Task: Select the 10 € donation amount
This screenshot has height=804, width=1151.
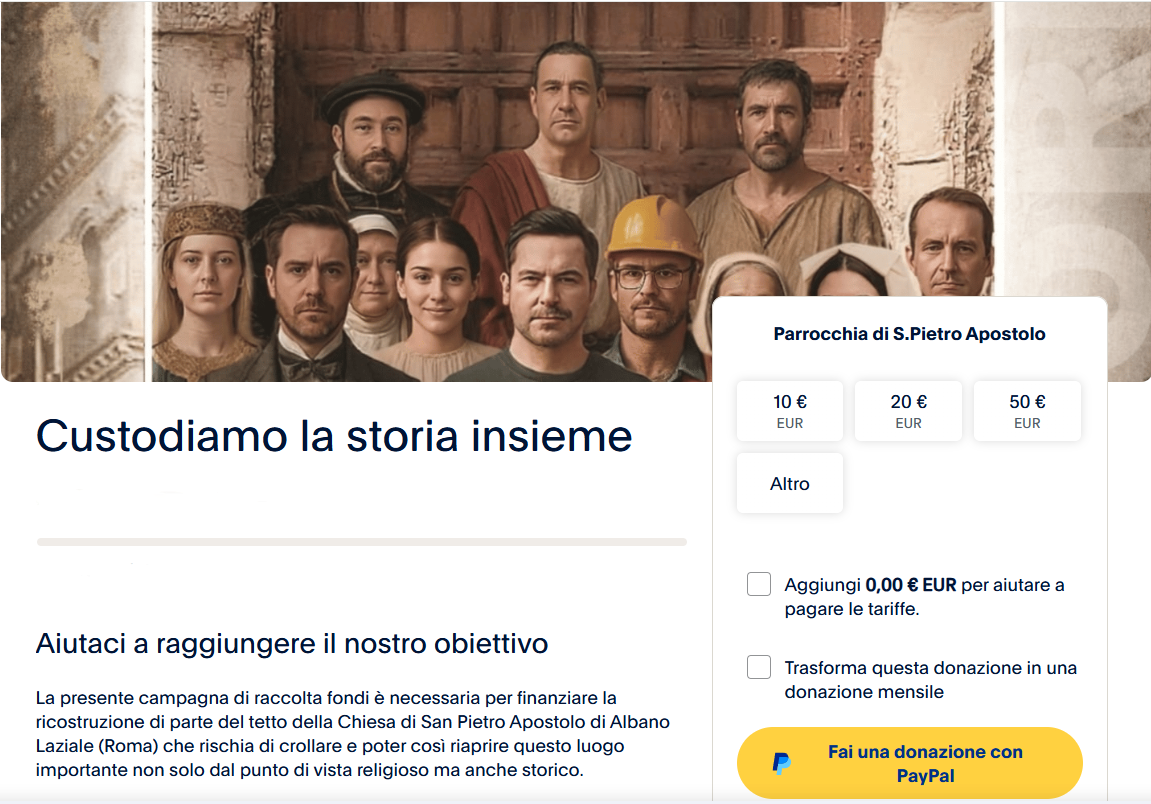Action: click(x=790, y=411)
